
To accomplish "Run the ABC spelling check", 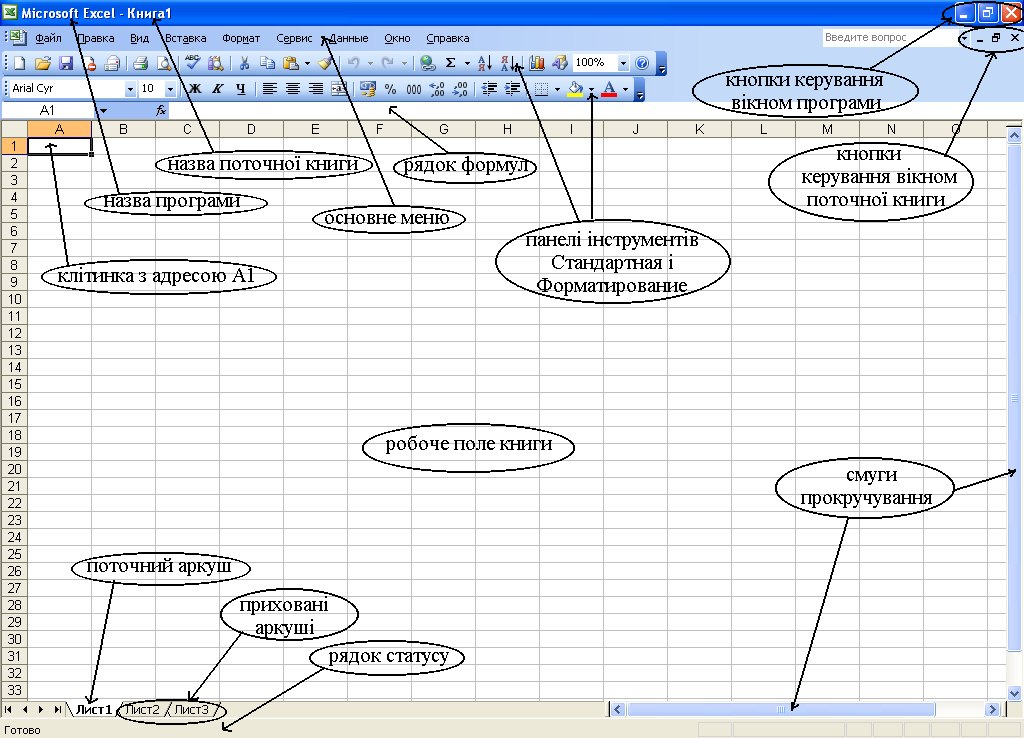I will (192, 62).
